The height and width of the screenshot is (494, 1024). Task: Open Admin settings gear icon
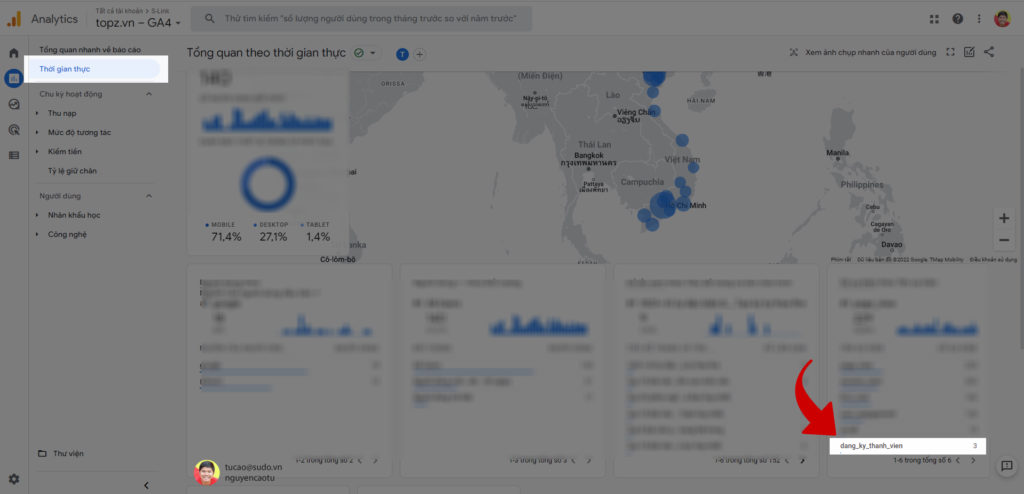(14, 479)
